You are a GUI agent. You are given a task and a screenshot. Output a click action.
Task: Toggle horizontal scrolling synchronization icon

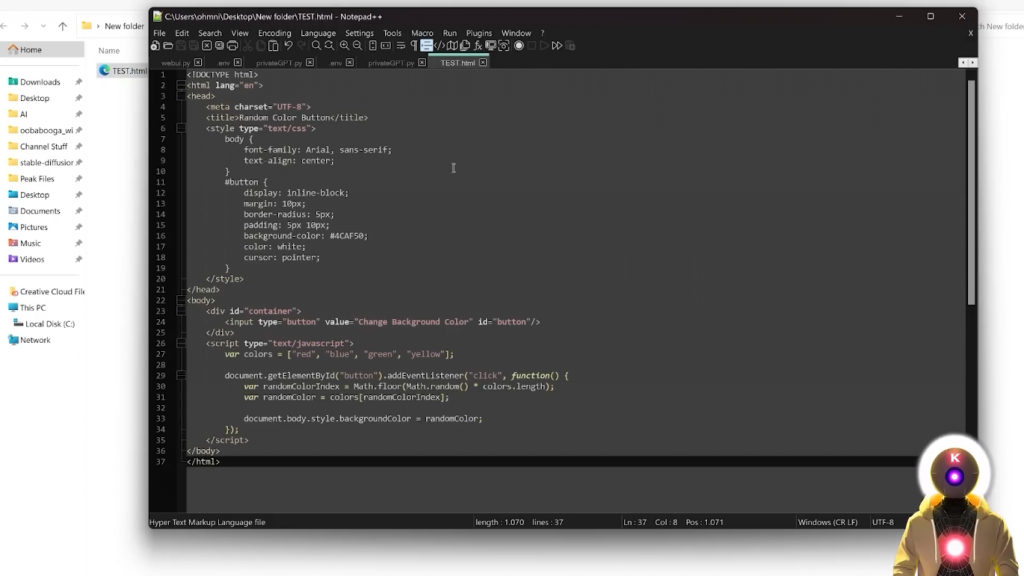(386, 46)
